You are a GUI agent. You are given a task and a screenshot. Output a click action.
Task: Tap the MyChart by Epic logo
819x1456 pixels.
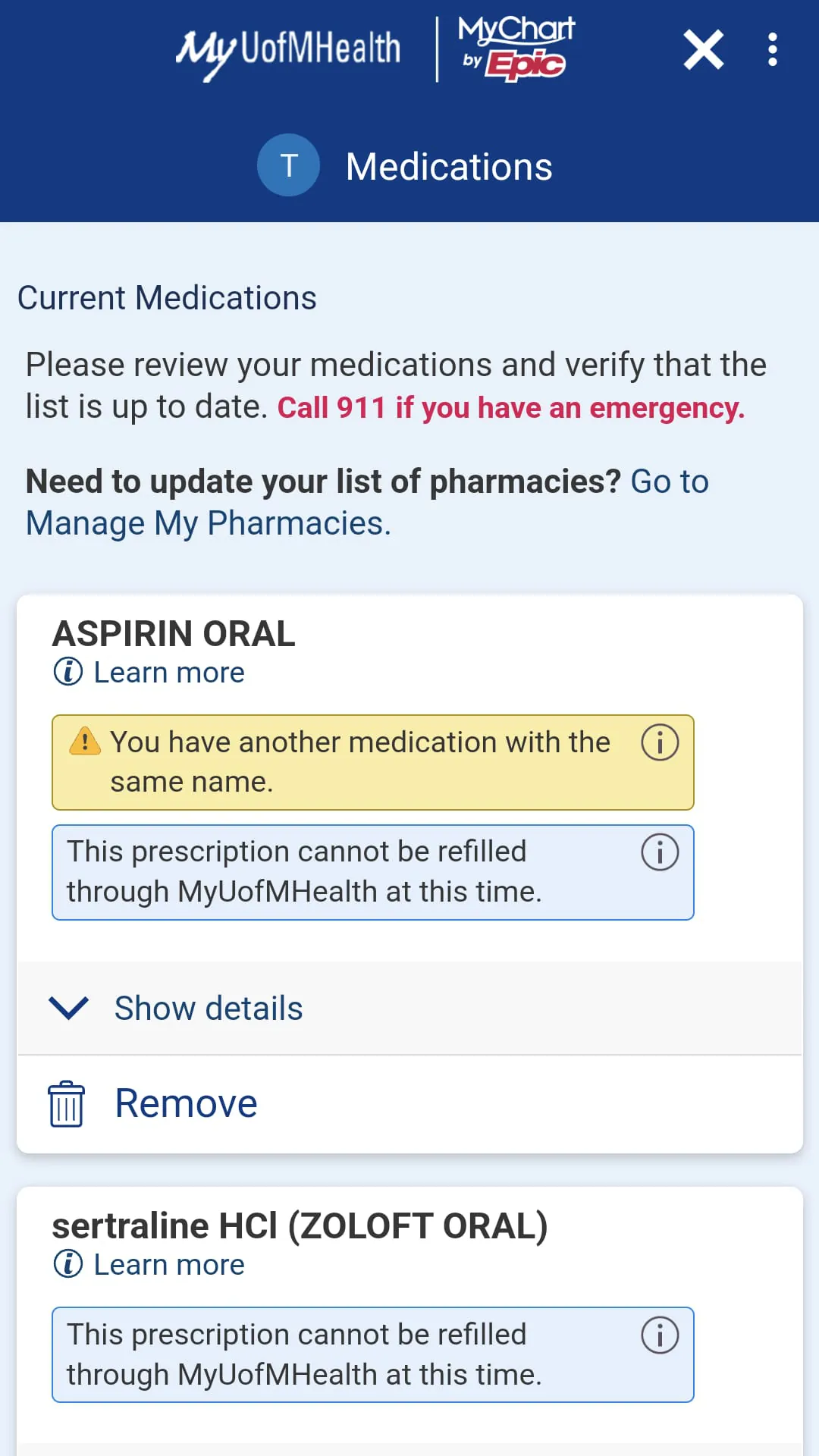click(516, 49)
